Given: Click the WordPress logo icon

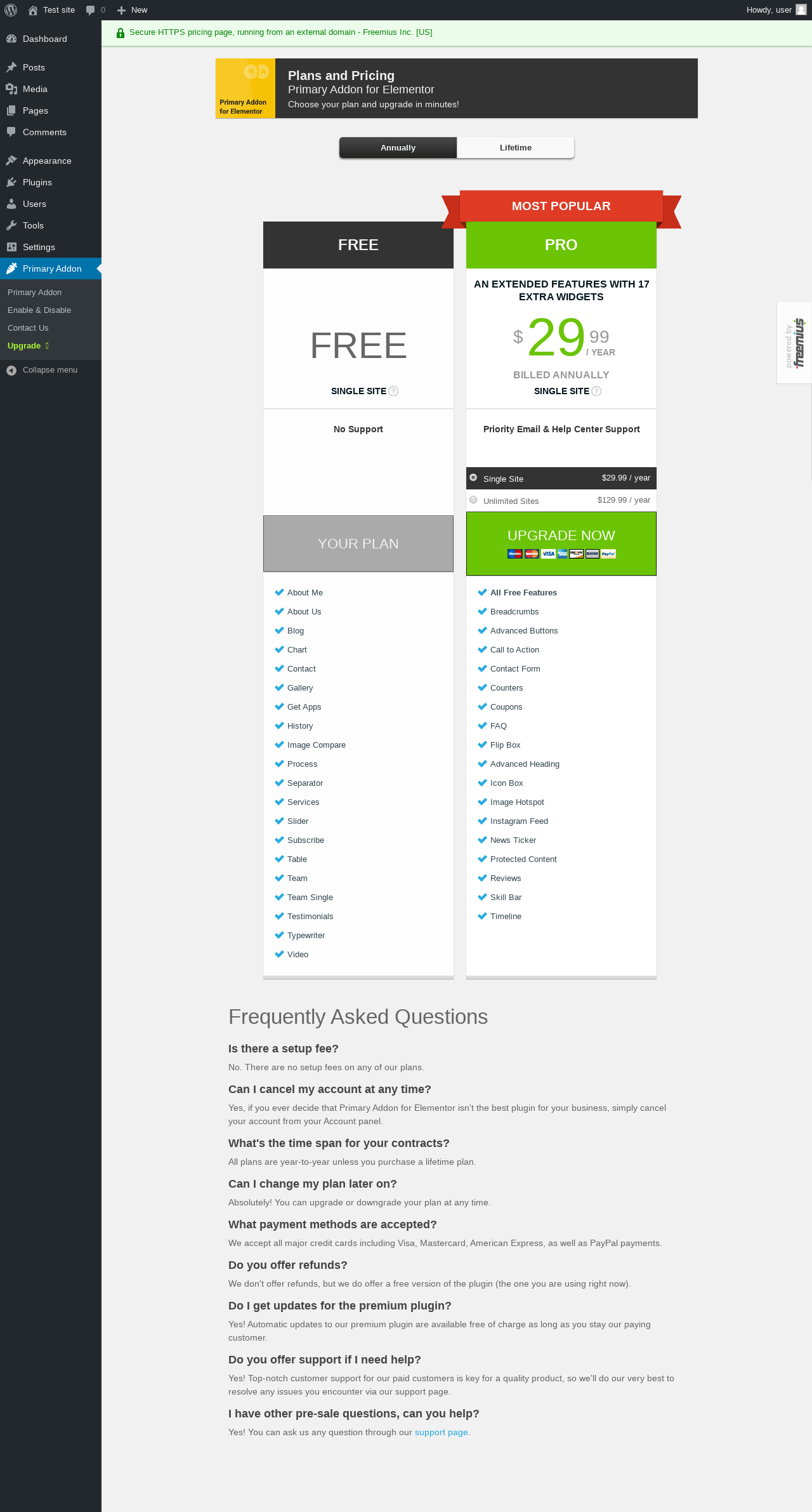Looking at the screenshot, I should [x=11, y=10].
